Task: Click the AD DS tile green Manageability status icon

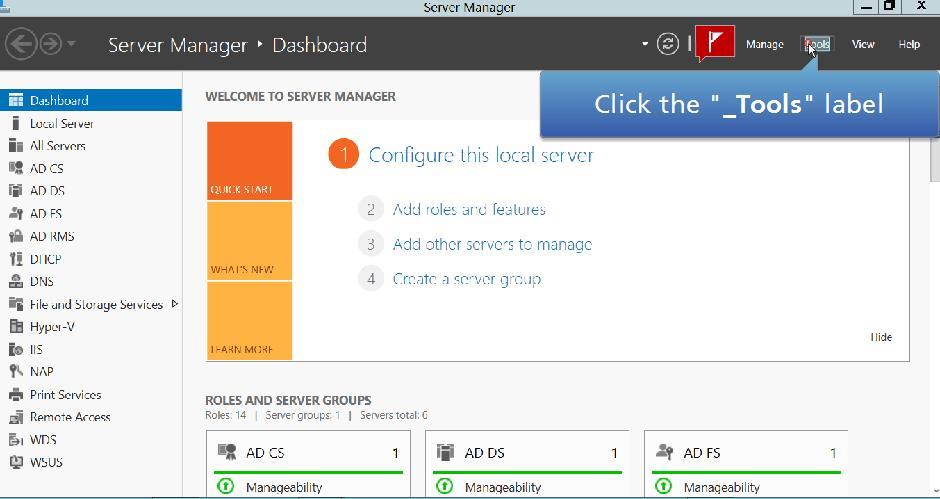Action: click(x=444, y=485)
